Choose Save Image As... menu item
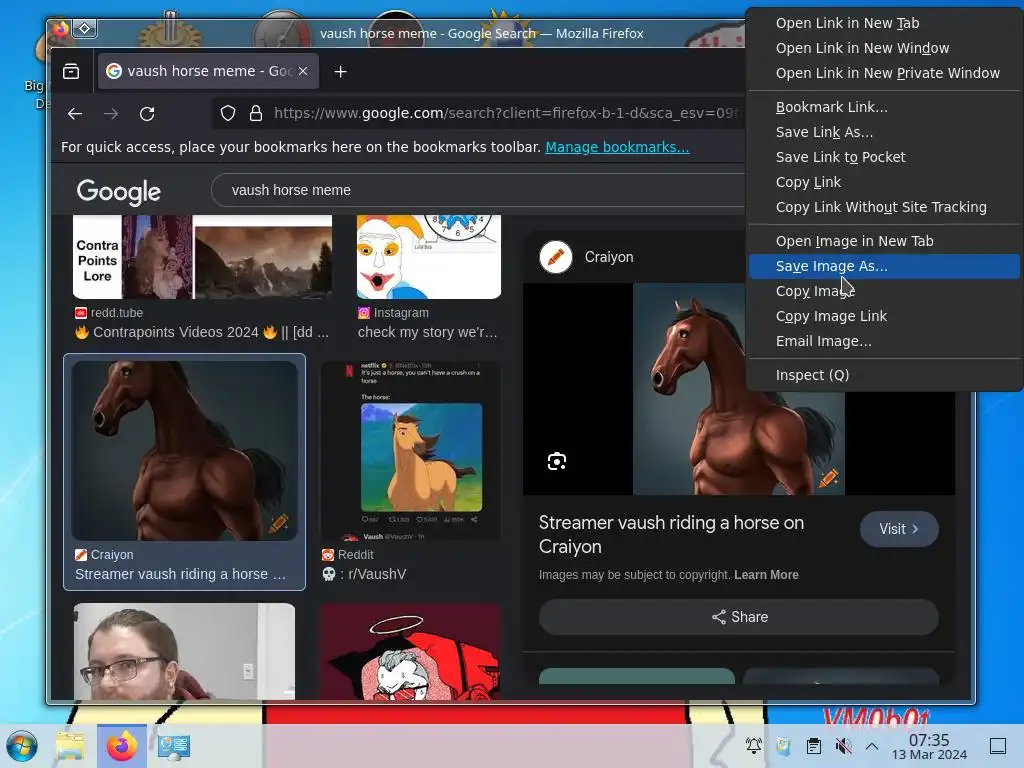This screenshot has height=768, width=1024. tap(884, 266)
